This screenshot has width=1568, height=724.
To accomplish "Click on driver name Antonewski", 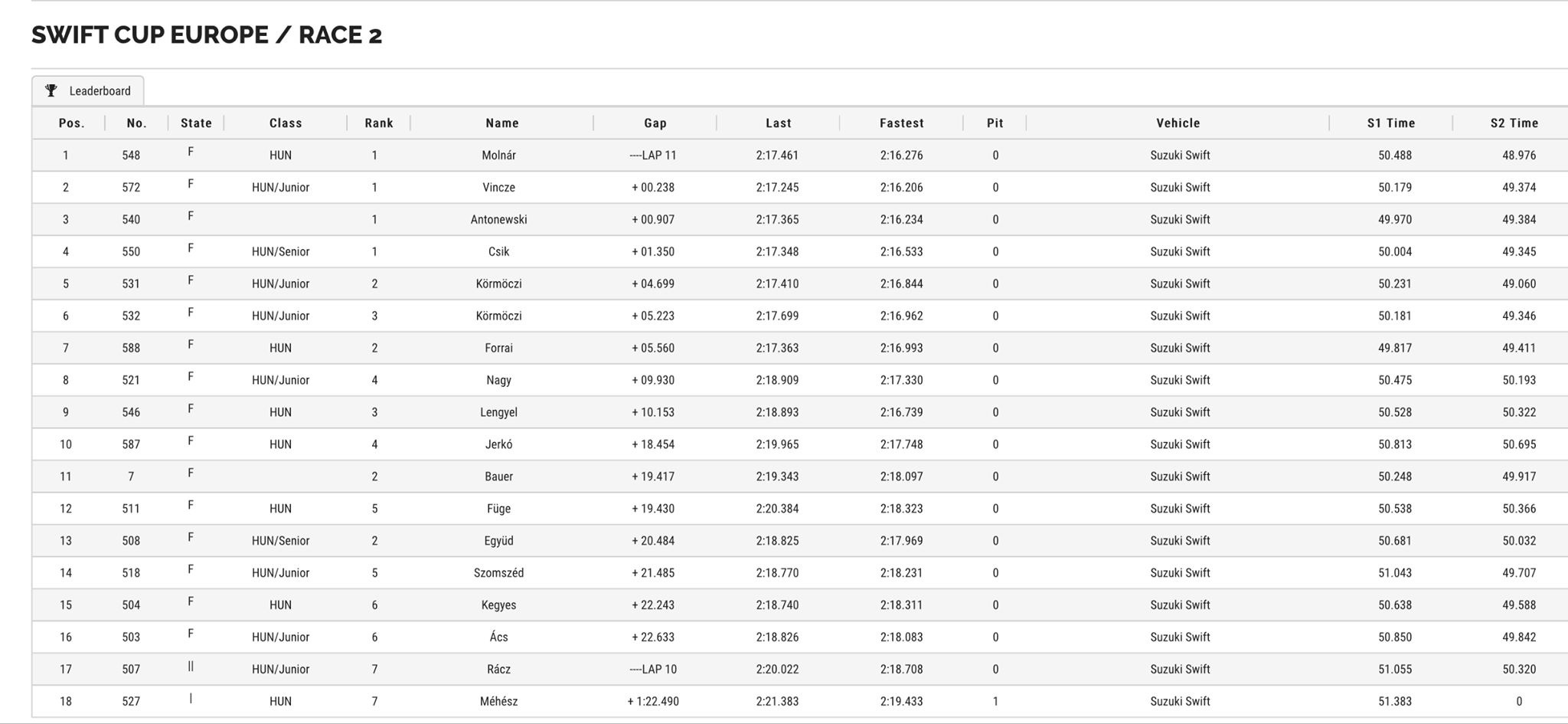I will pos(499,219).
